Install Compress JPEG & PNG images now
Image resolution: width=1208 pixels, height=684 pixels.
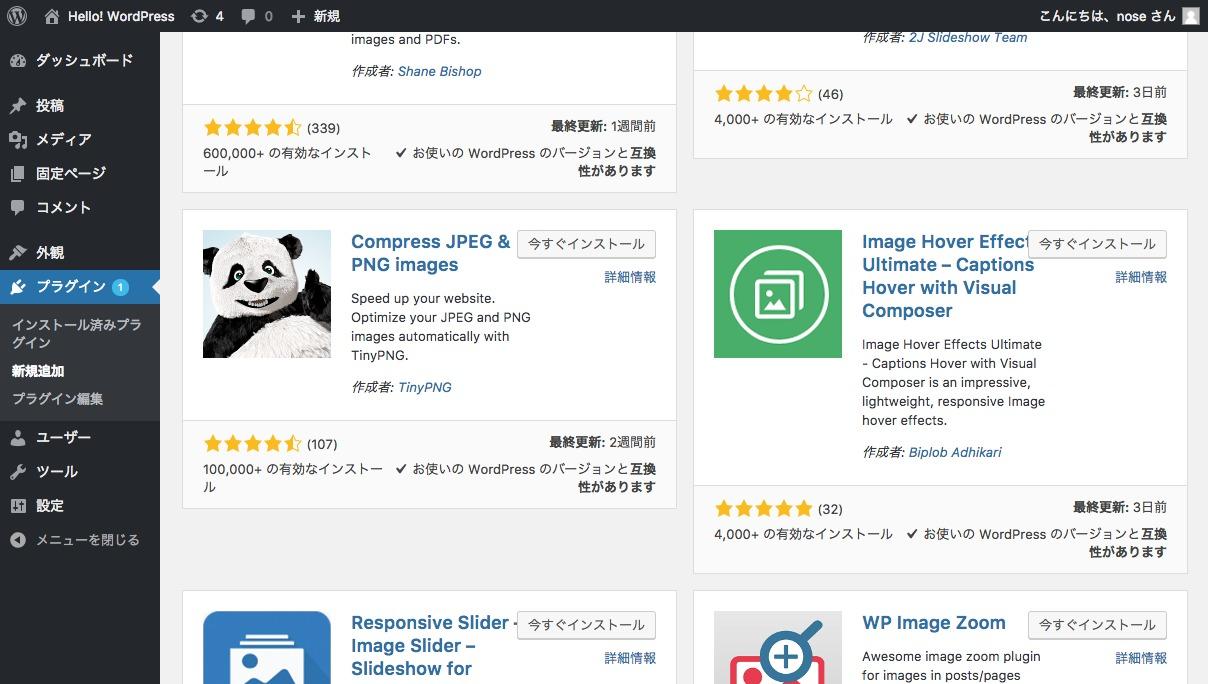(x=586, y=244)
